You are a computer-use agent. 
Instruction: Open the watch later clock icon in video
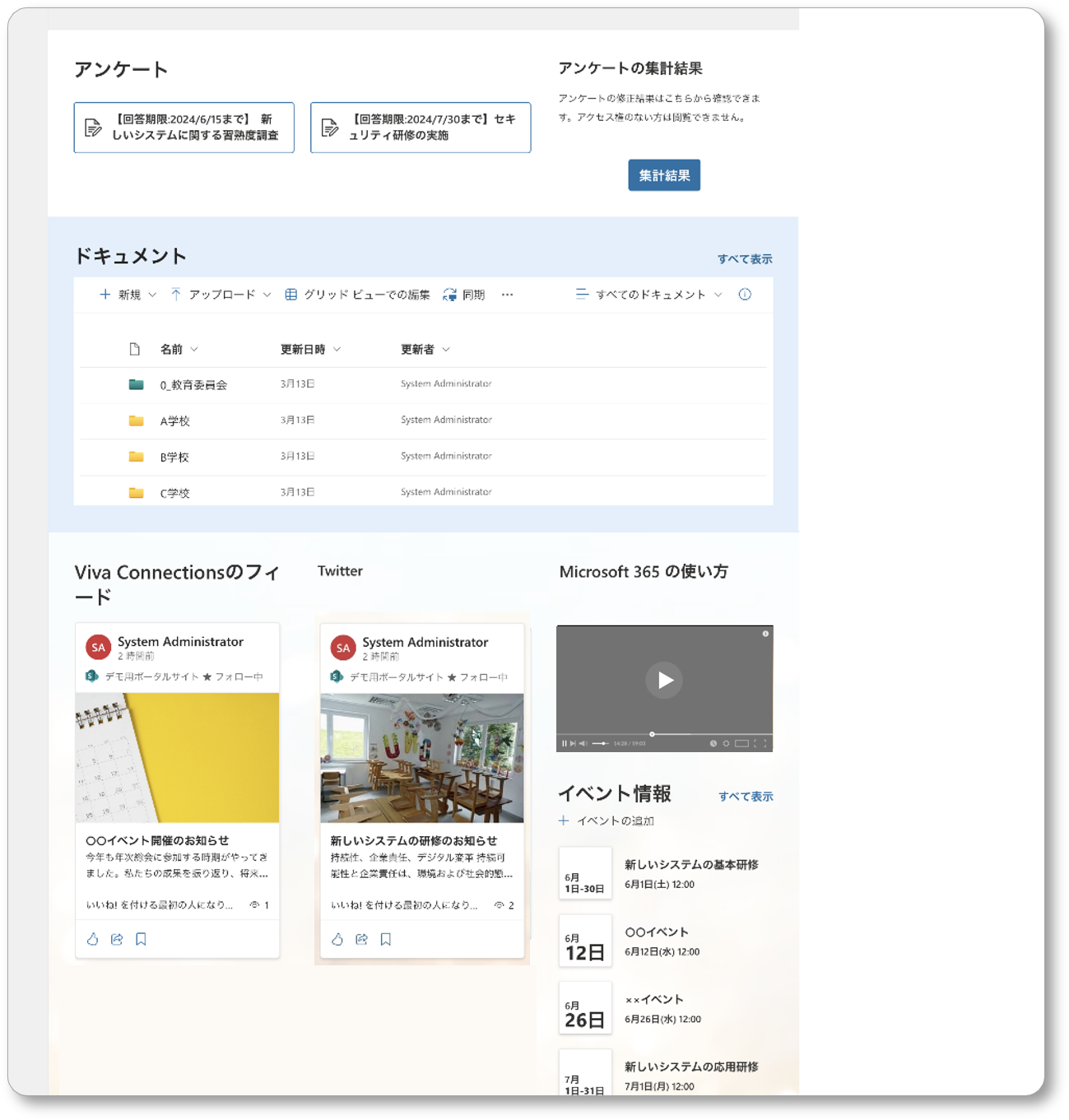713,744
